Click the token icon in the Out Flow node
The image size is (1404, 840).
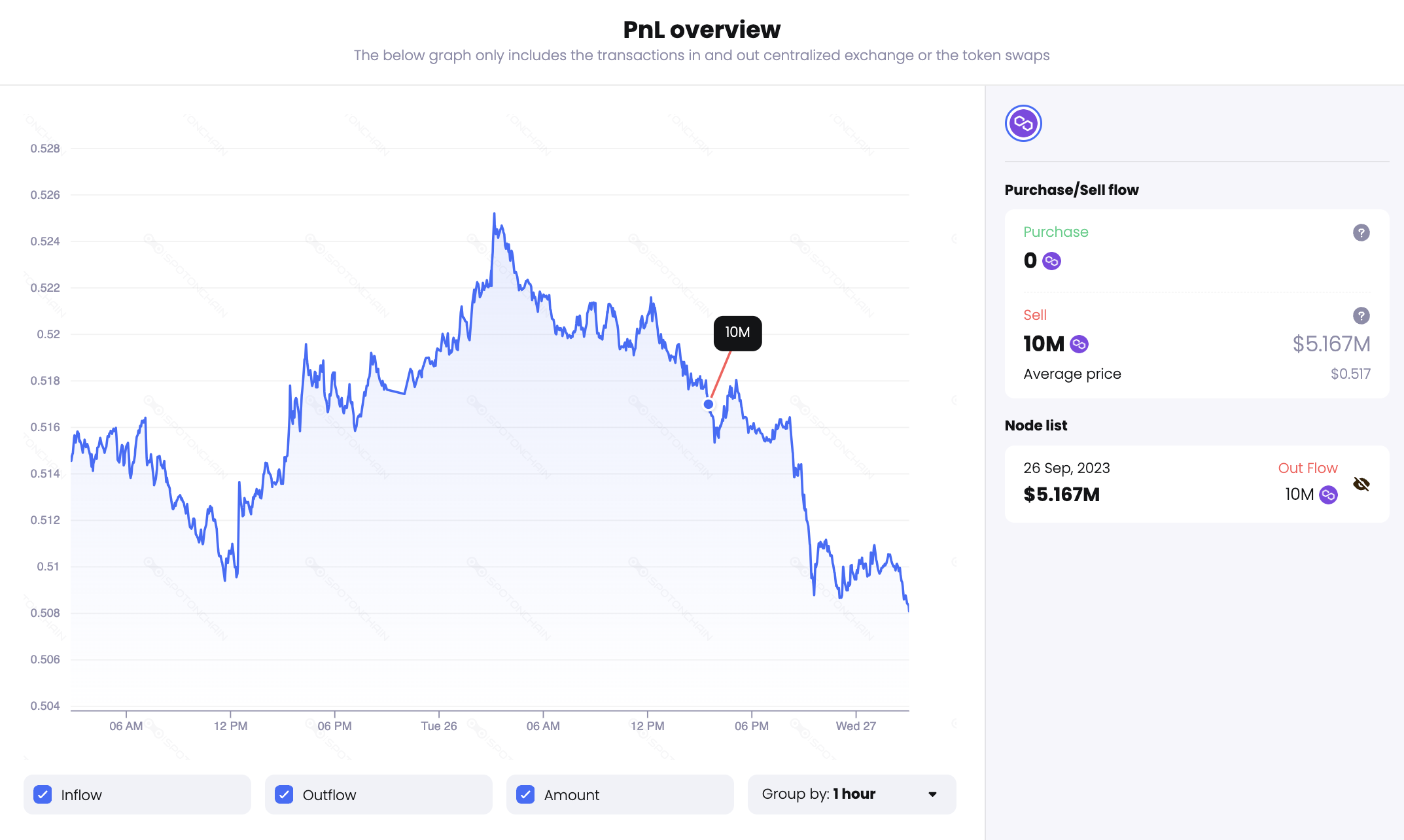click(1327, 495)
